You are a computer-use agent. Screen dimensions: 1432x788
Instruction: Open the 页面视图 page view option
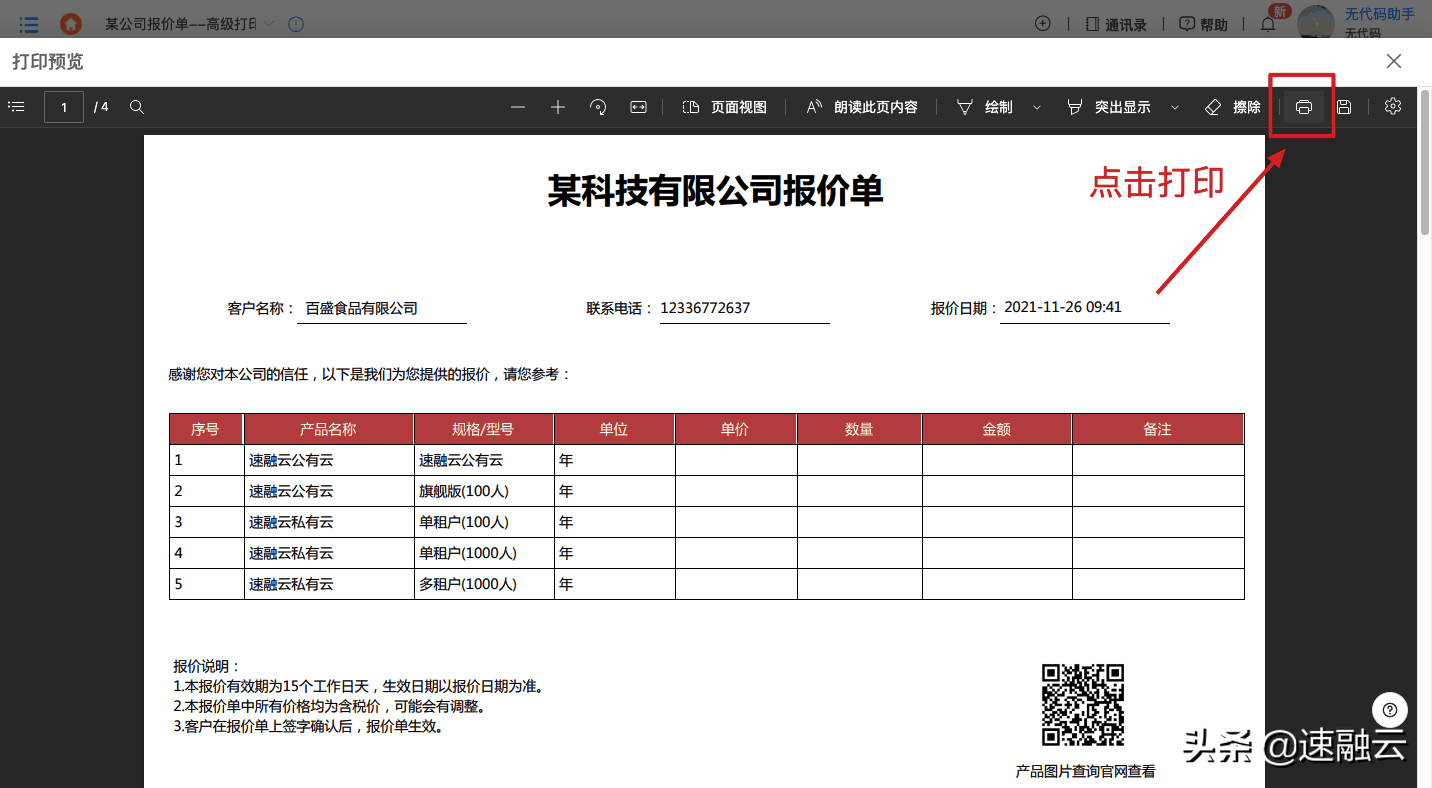725,107
